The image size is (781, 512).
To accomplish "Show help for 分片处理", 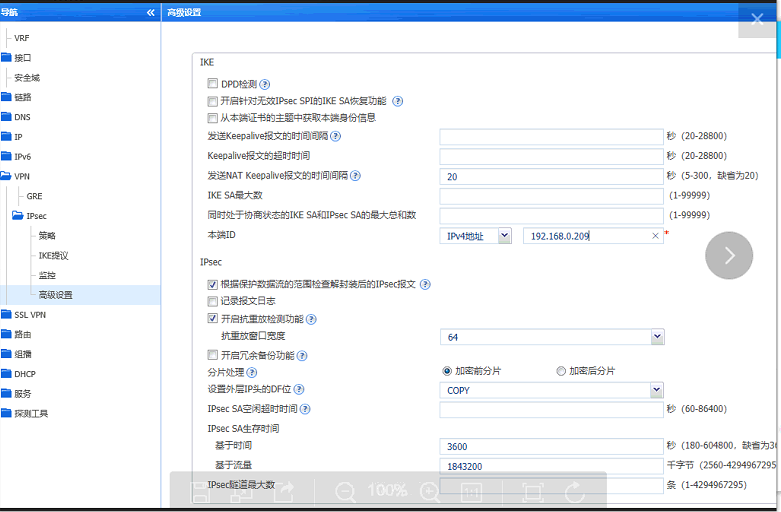I will tap(252, 373).
